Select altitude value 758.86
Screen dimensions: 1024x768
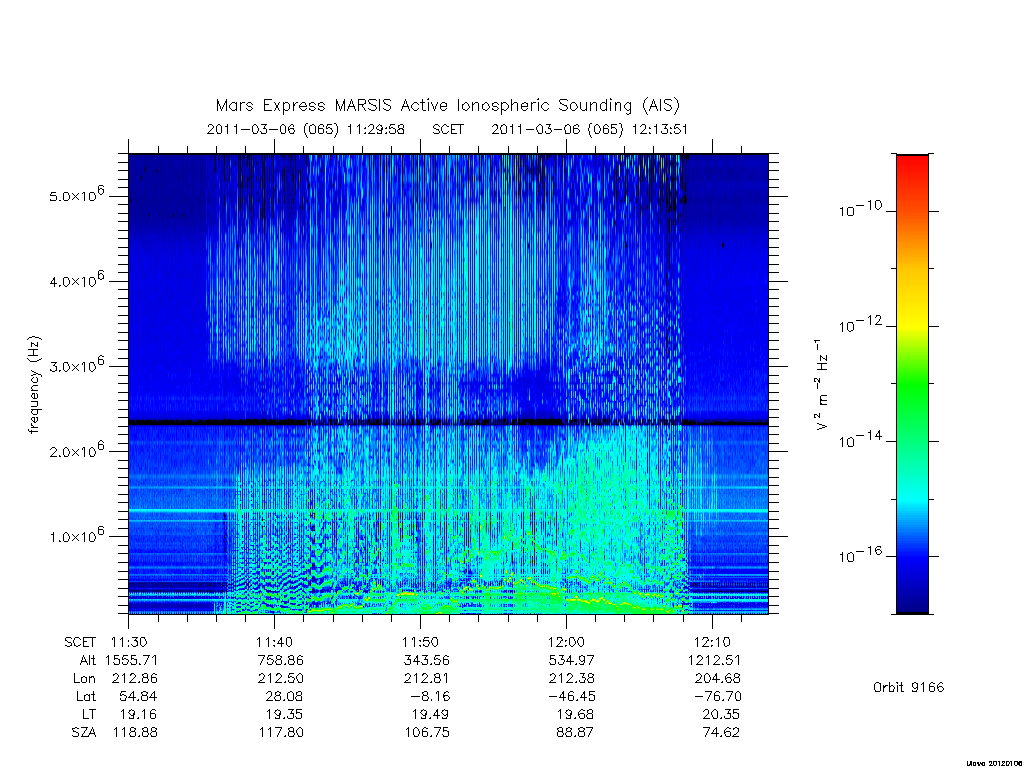click(280, 660)
